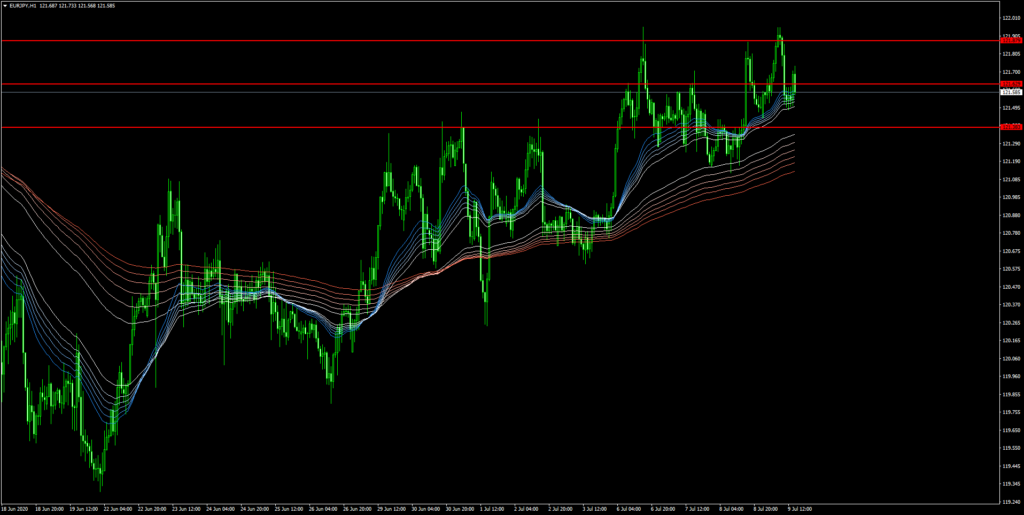
Task: Click the 18 Jun 2020 date label
Action: click(x=18, y=508)
